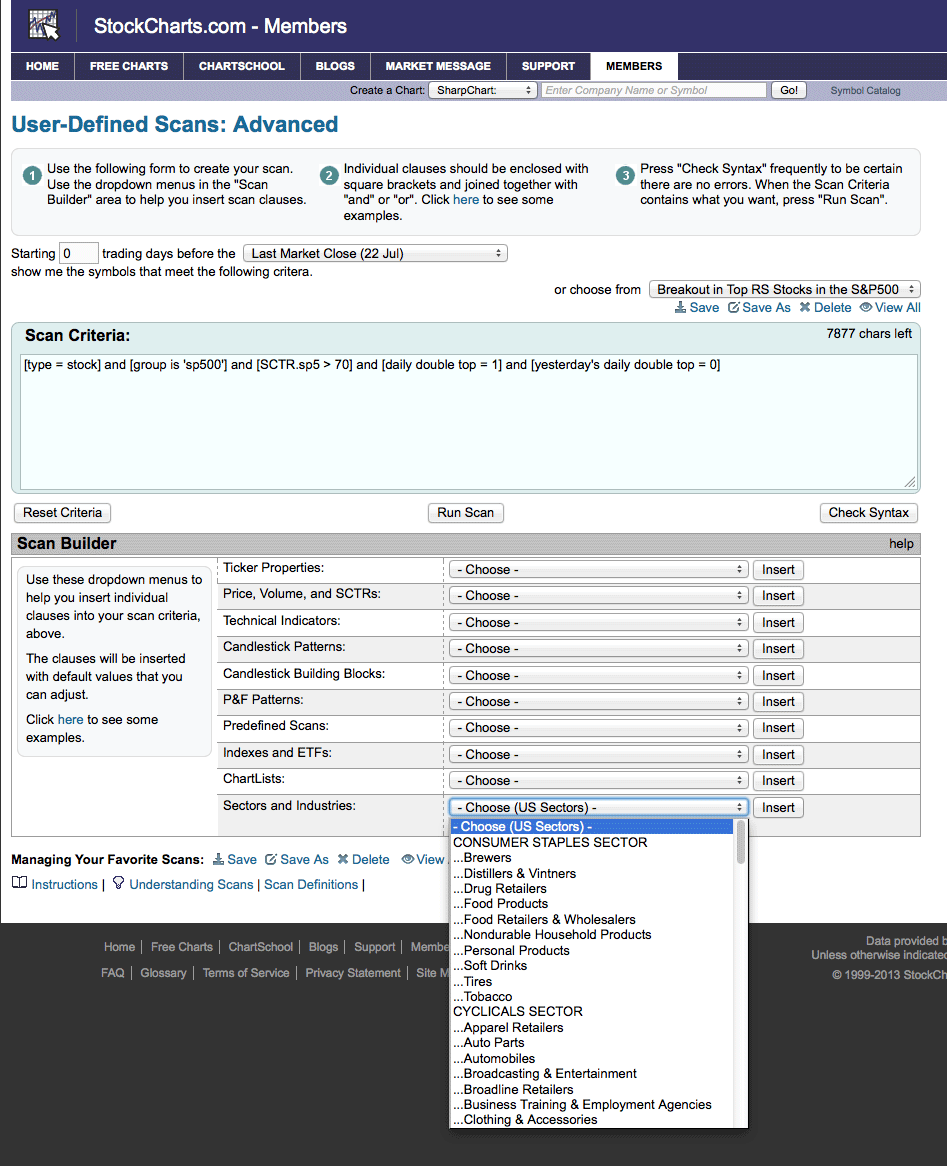
Task: Click the top Save icon link
Action: coord(696,307)
